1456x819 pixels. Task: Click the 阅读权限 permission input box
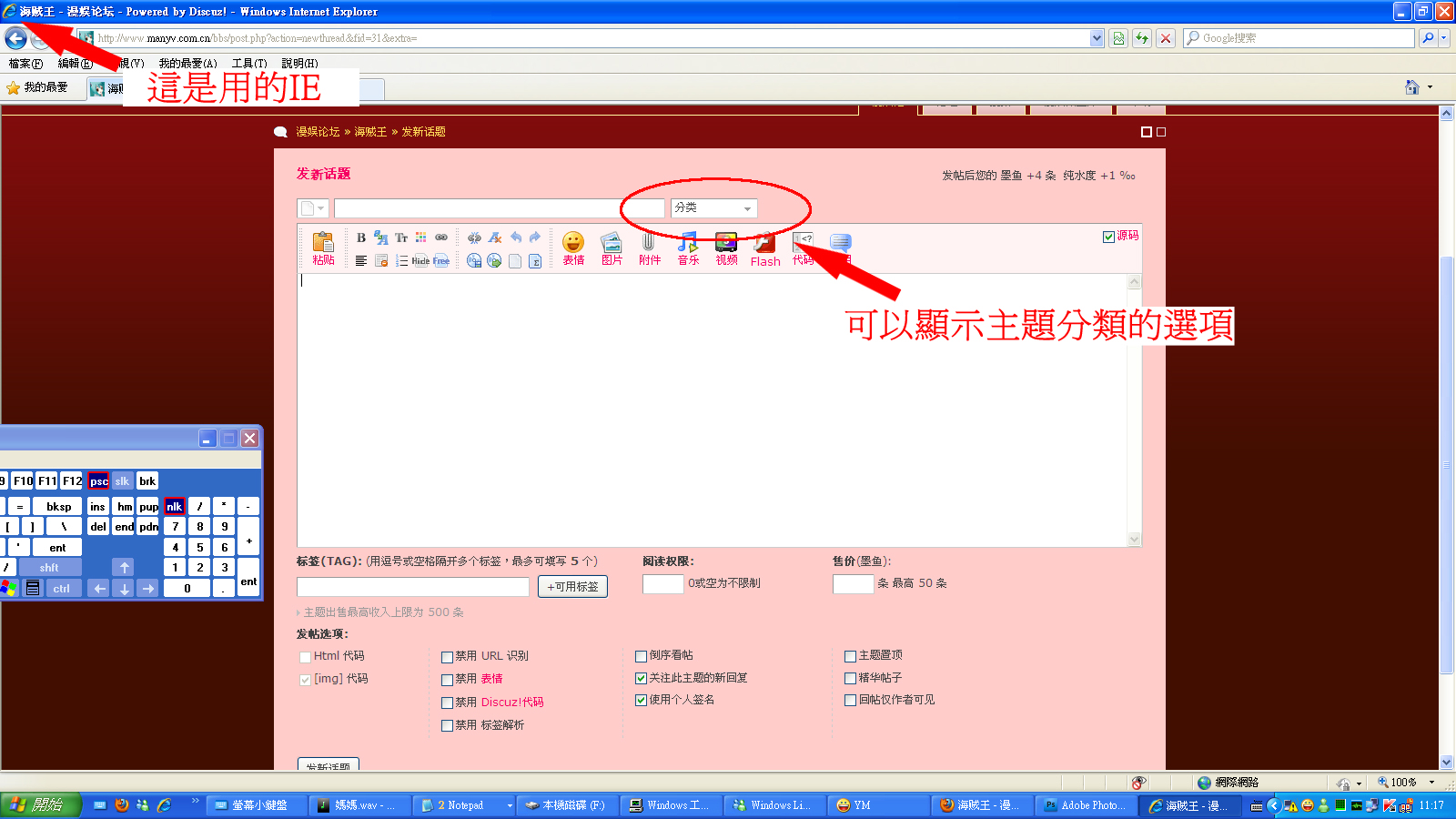coord(663,584)
